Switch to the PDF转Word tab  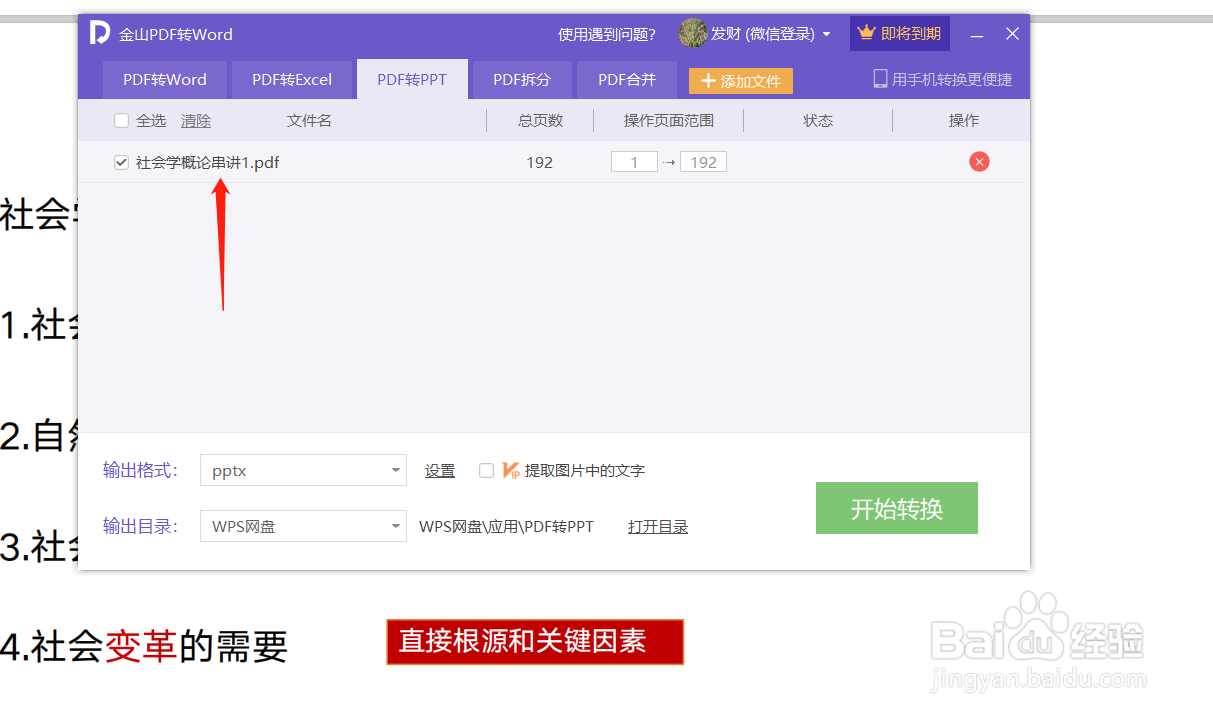(165, 80)
